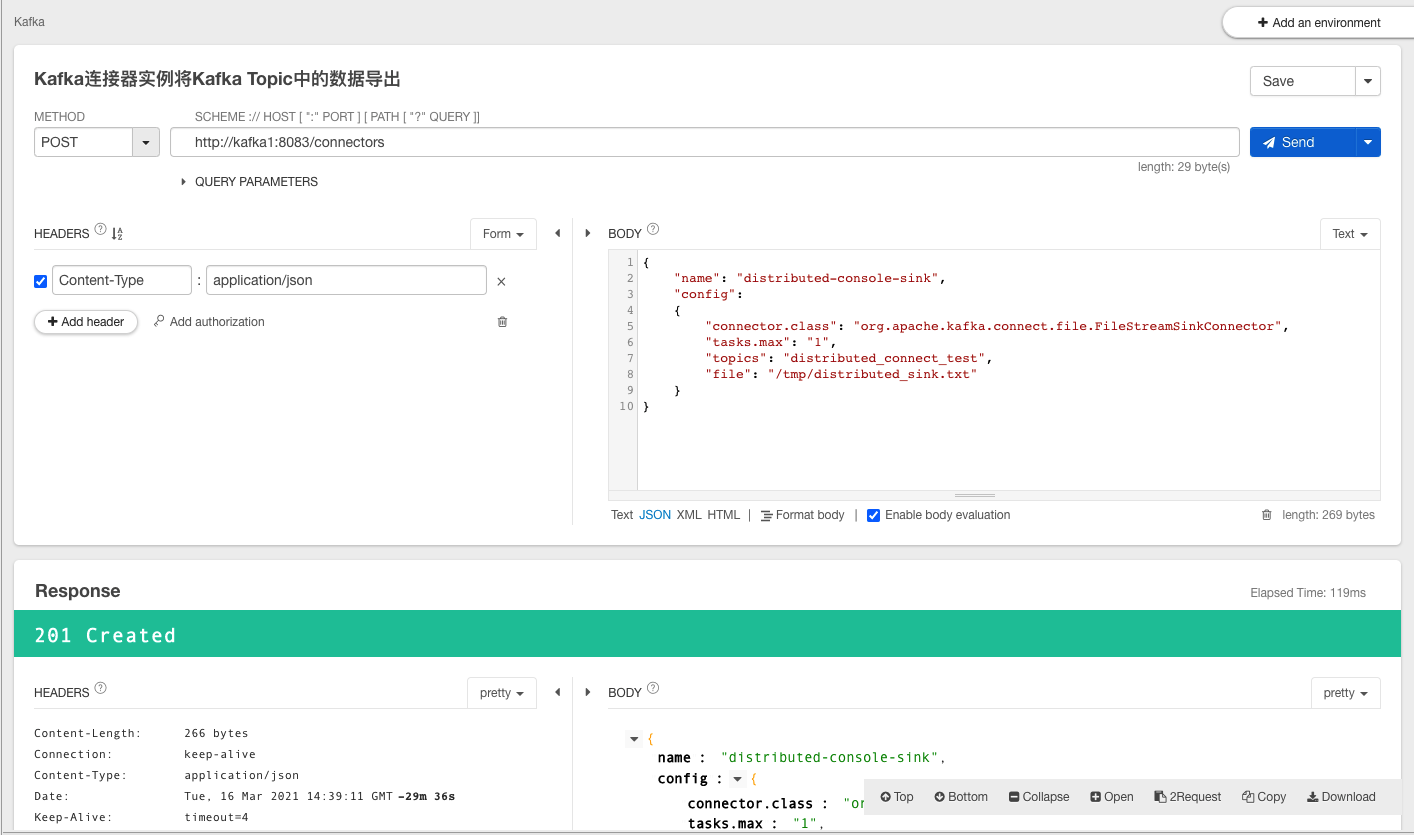Collapse response headers pane left arrow
This screenshot has height=835, width=1414.
click(557, 693)
